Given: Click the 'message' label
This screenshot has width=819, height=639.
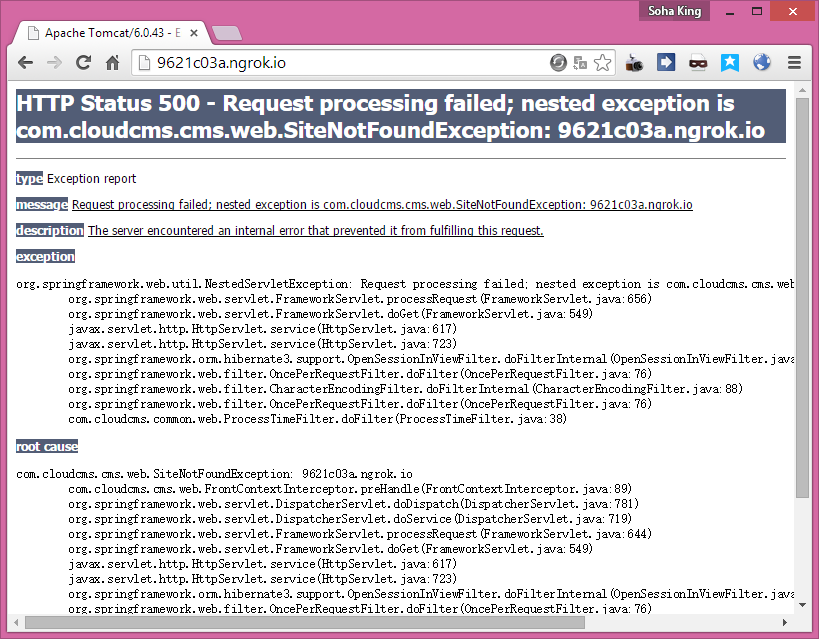Looking at the screenshot, I should [42, 204].
